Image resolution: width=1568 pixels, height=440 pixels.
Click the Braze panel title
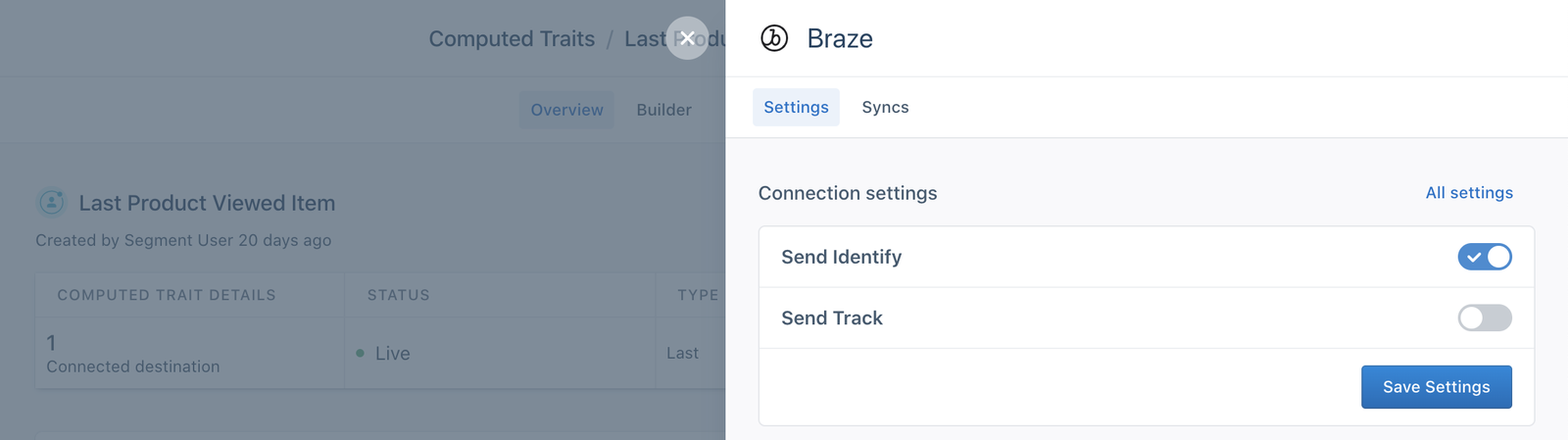(x=840, y=39)
